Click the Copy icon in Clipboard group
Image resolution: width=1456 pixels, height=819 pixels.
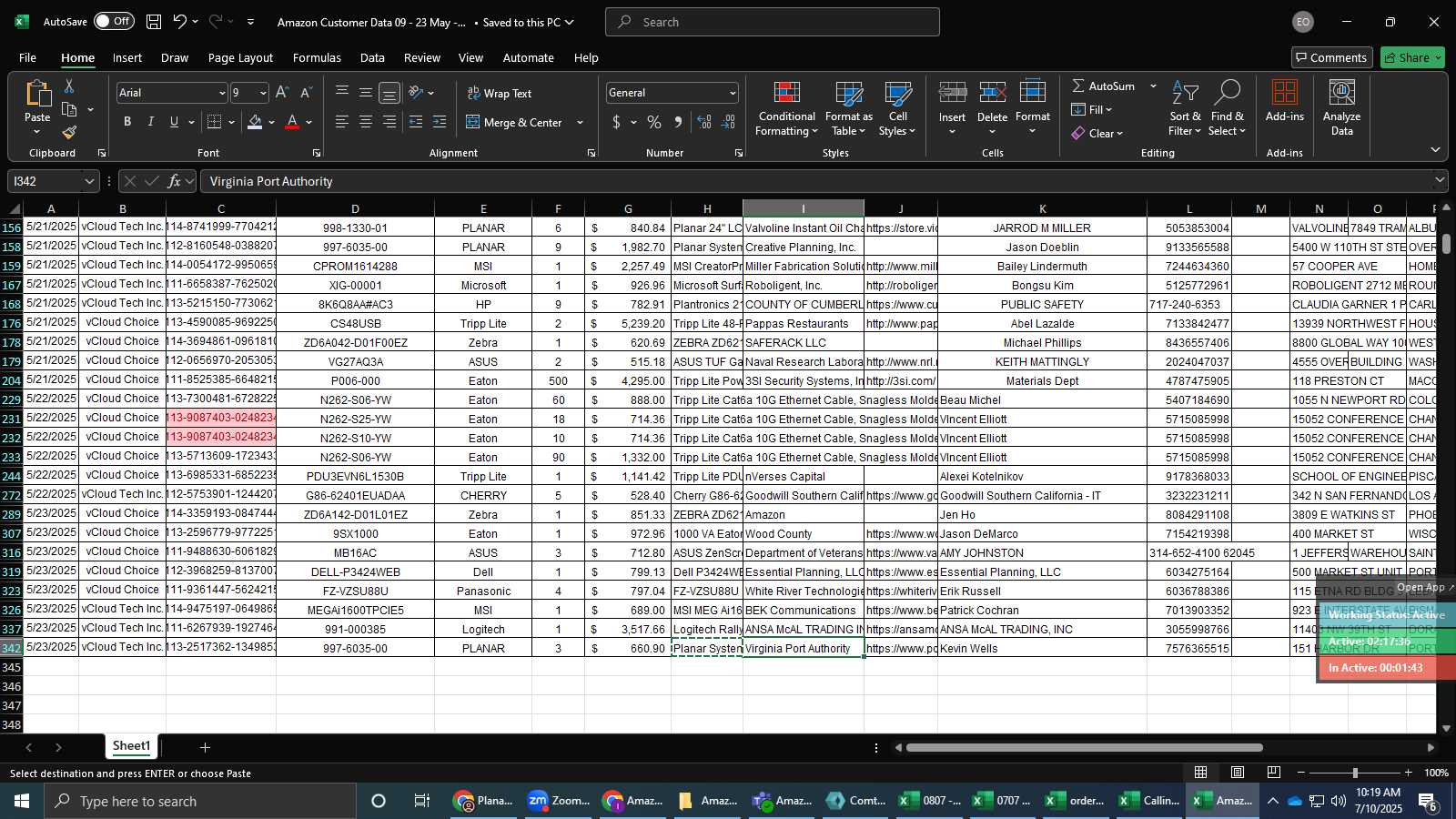pos(69,109)
